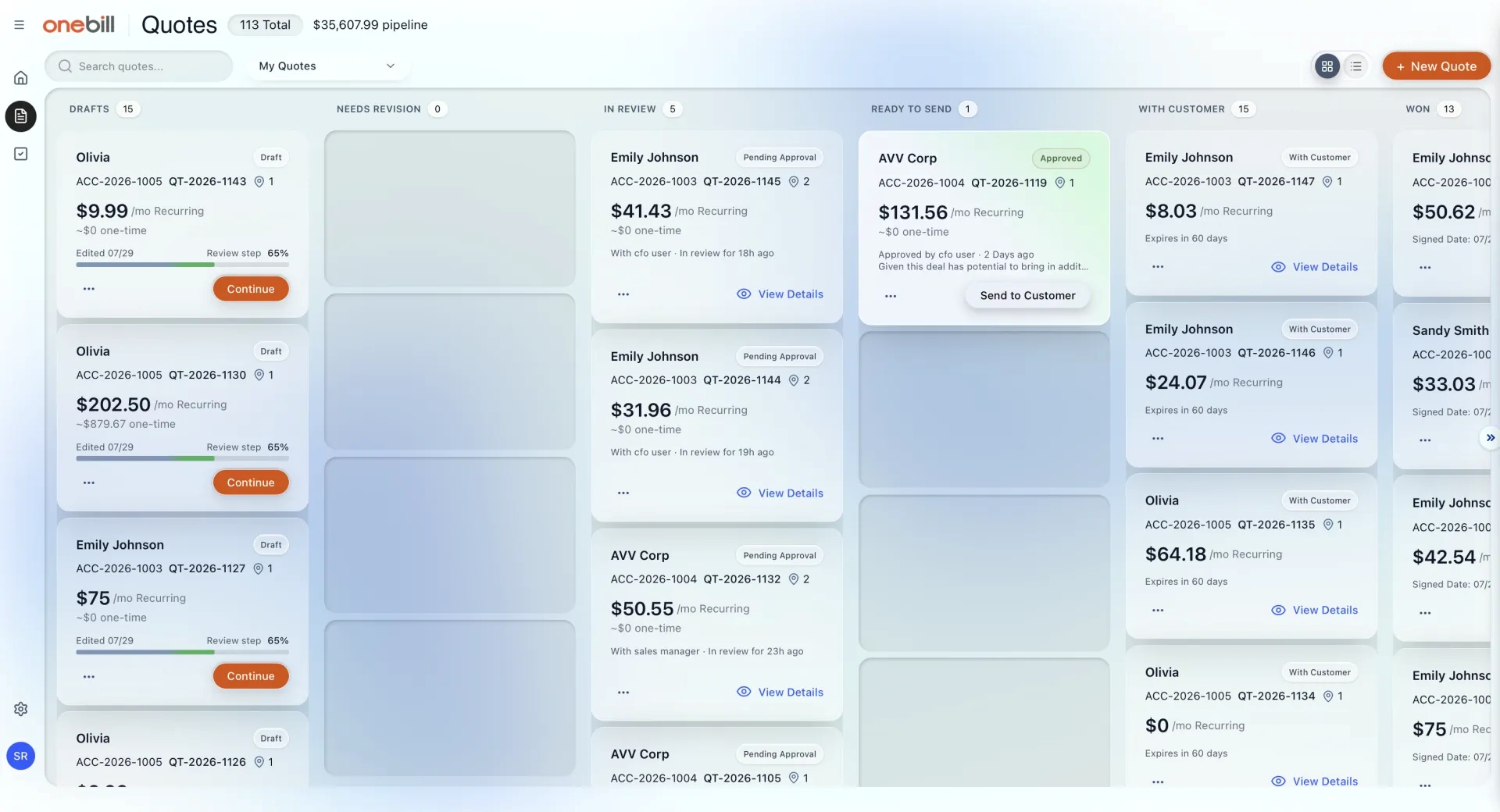
Task: Open Settings gear in sidebar
Action: [x=21, y=709]
